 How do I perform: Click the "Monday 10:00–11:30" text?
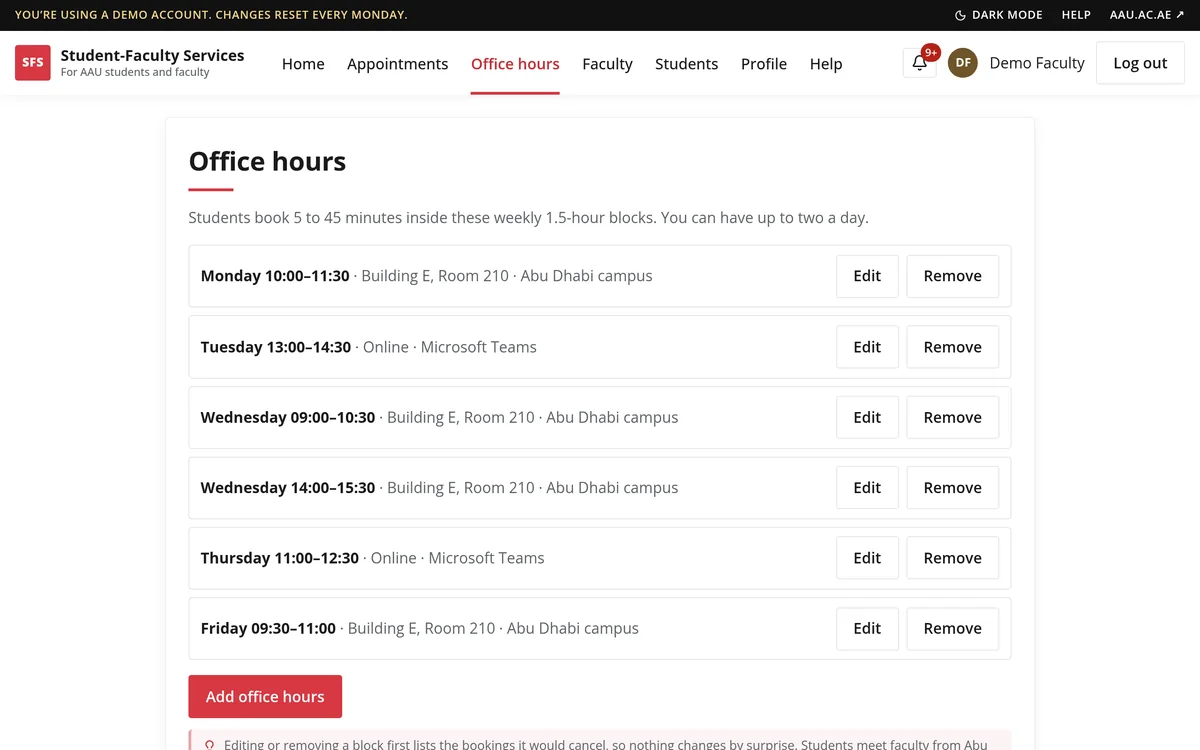275,276
